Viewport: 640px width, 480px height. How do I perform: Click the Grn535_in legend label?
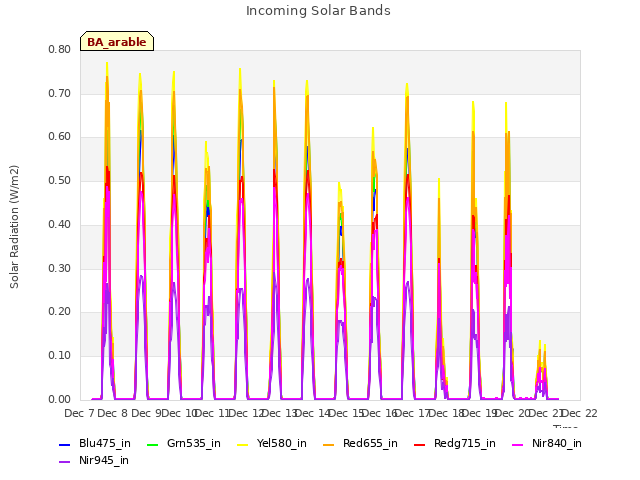coord(194,444)
